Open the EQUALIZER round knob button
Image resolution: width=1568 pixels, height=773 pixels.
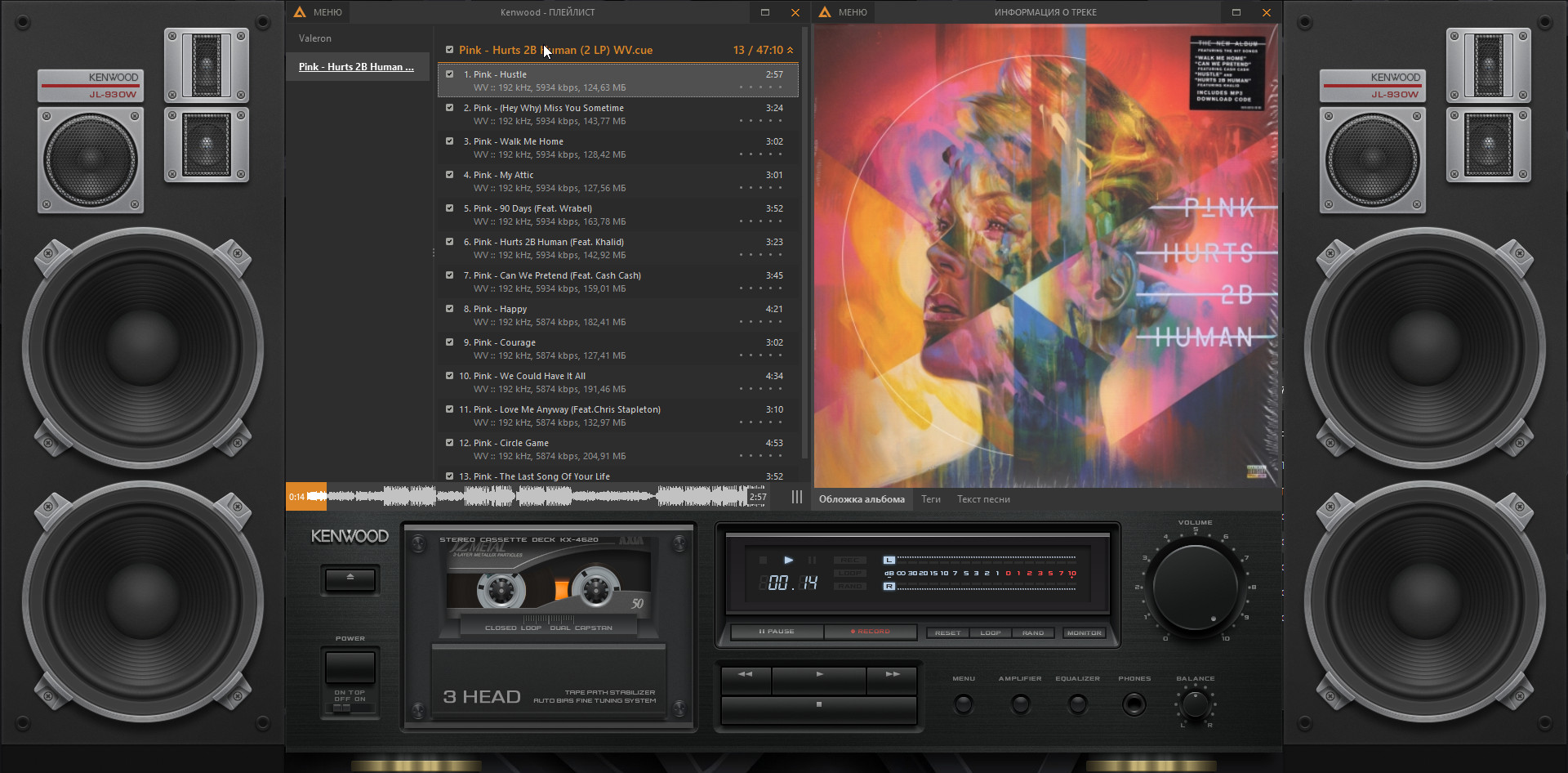(1078, 704)
